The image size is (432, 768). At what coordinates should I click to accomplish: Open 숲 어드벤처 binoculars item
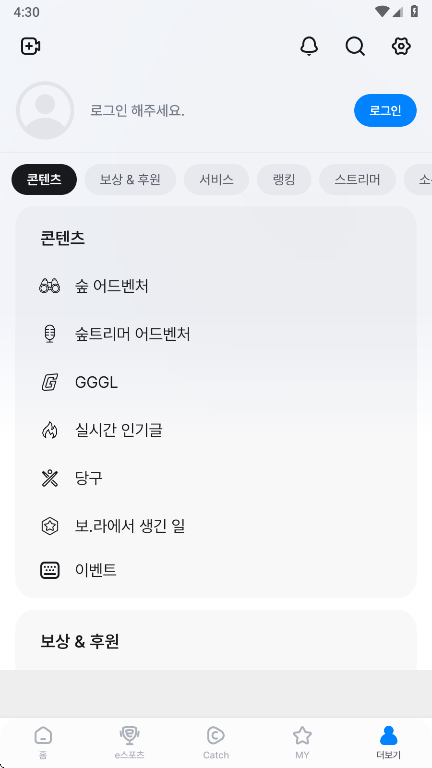(216, 286)
